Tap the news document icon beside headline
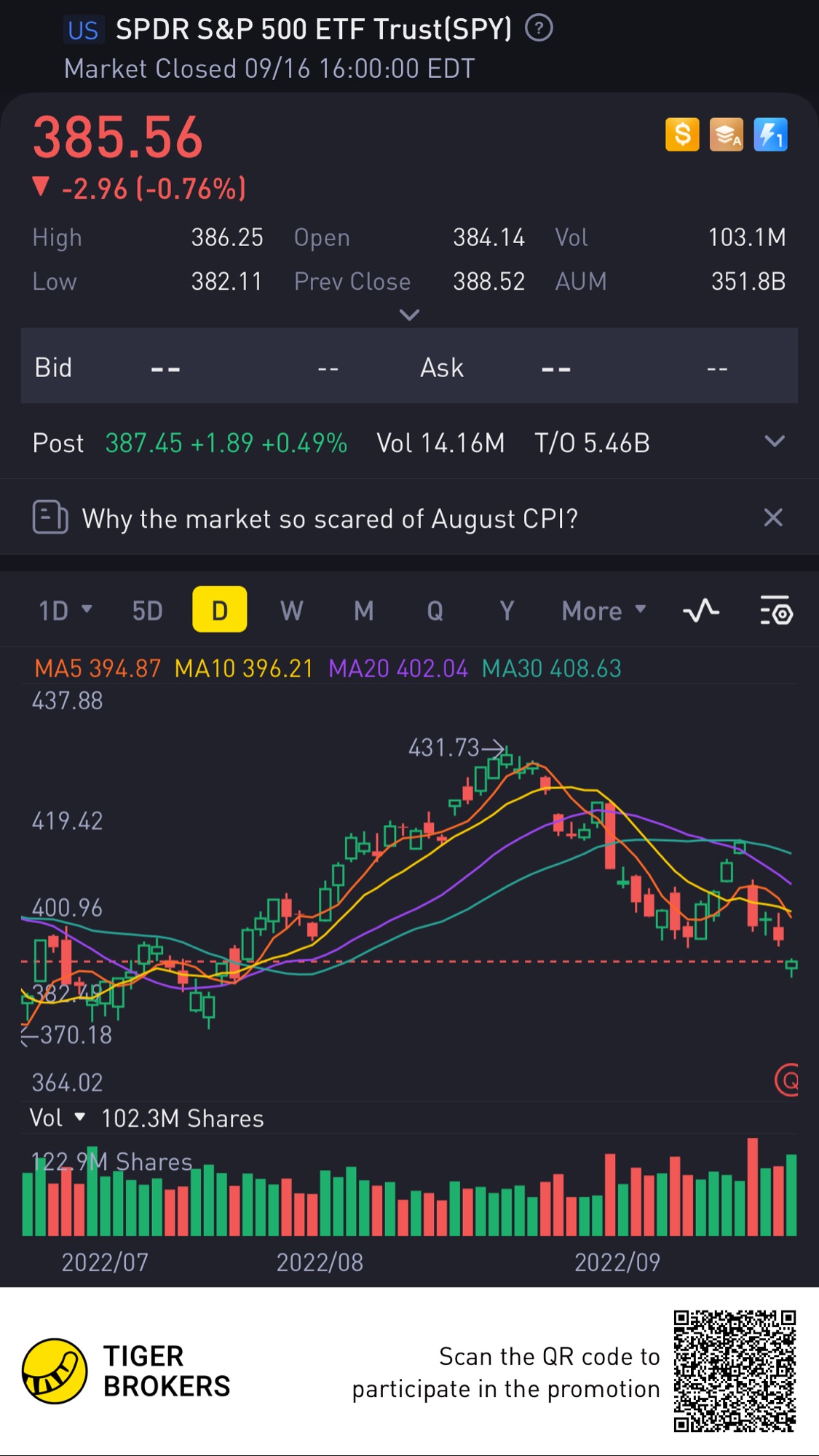This screenshot has height=1456, width=819. [x=50, y=518]
